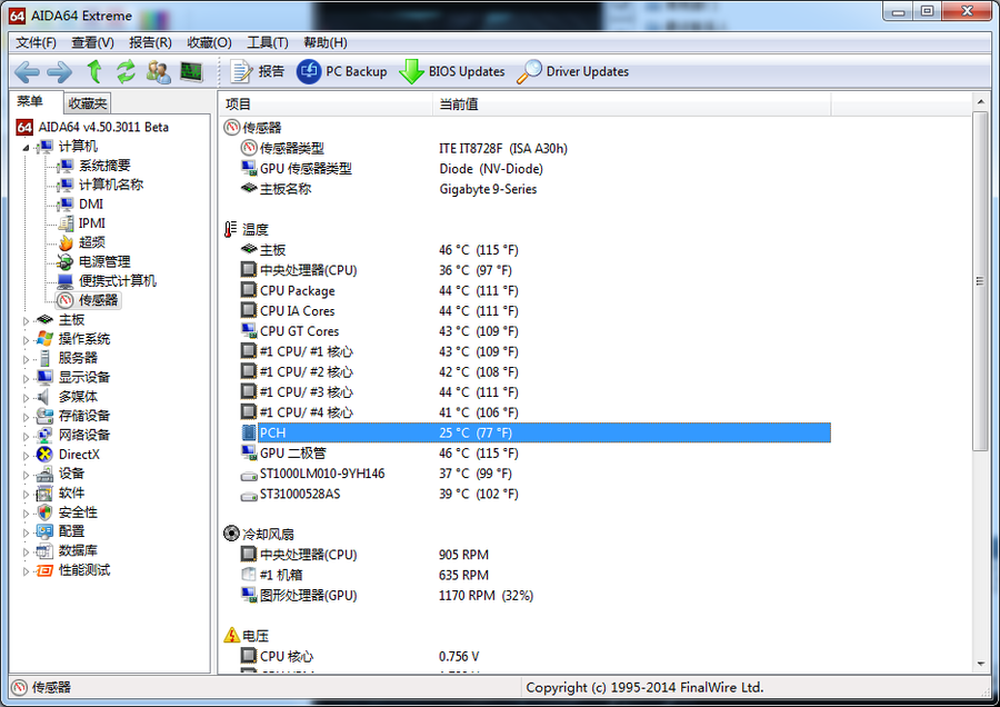The height and width of the screenshot is (707, 1000).
Task: Click the 性能测试 benchmark icon
Action: (45, 570)
